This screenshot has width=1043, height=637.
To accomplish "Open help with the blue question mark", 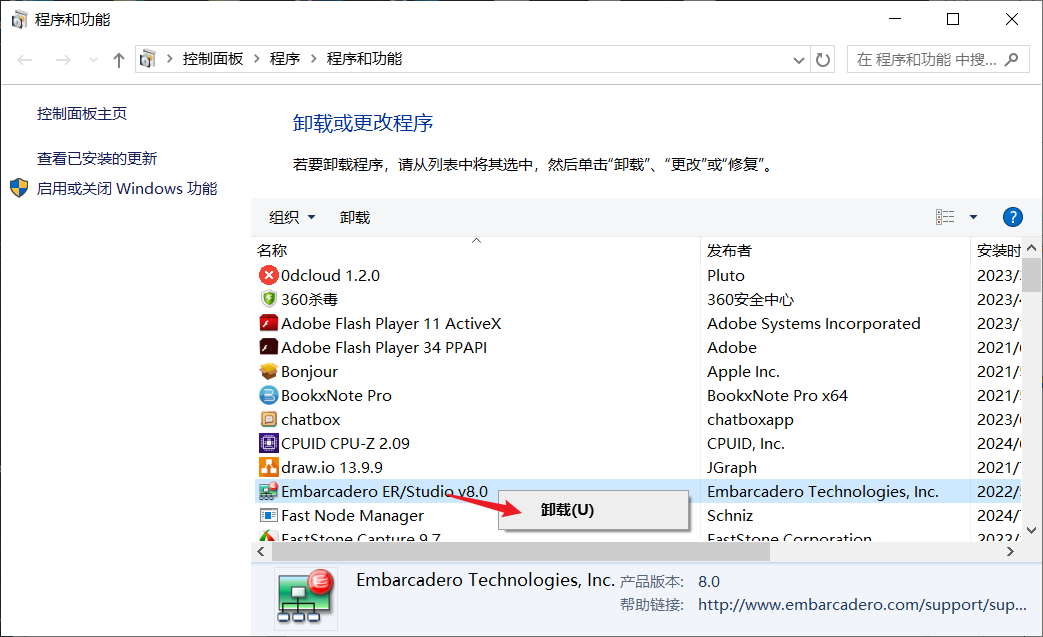I will click(1012, 217).
